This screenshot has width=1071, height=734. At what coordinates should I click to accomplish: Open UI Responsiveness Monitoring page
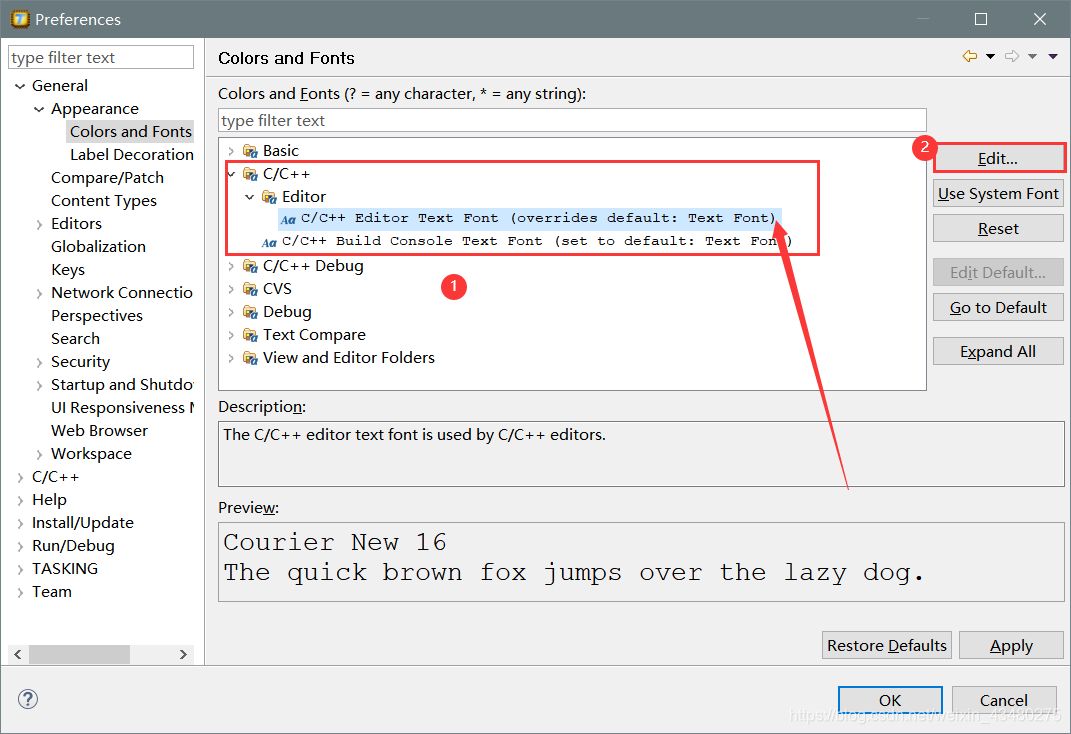pos(122,408)
